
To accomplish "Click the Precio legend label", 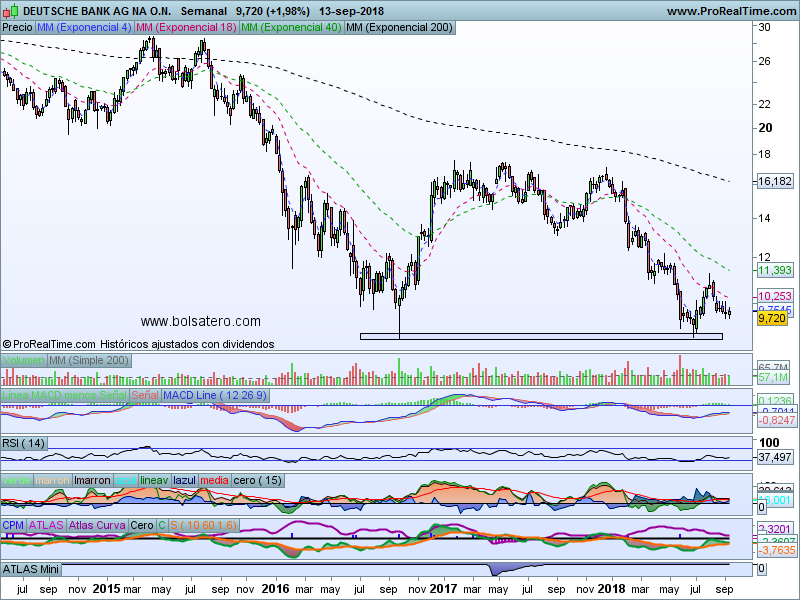I will tap(17, 28).
